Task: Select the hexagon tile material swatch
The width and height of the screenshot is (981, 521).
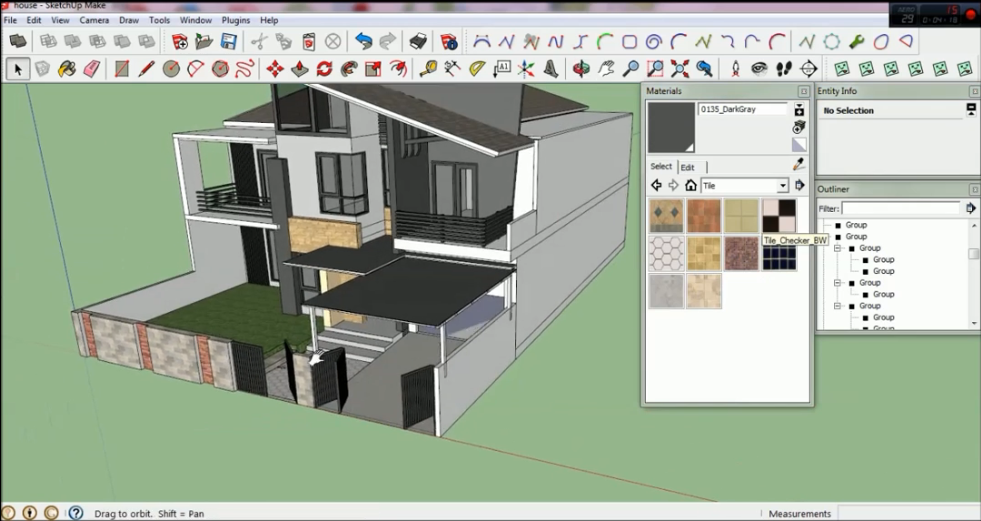Action: click(x=666, y=253)
